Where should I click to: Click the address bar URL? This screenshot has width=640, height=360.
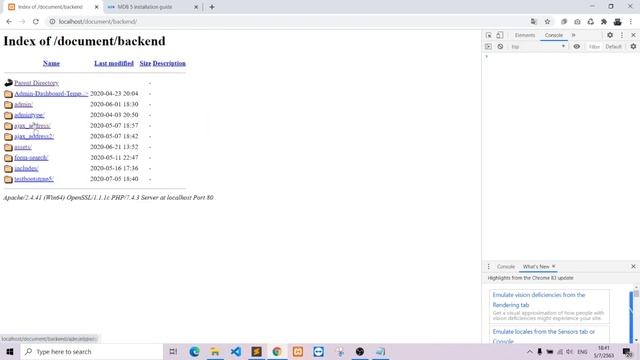(x=98, y=22)
